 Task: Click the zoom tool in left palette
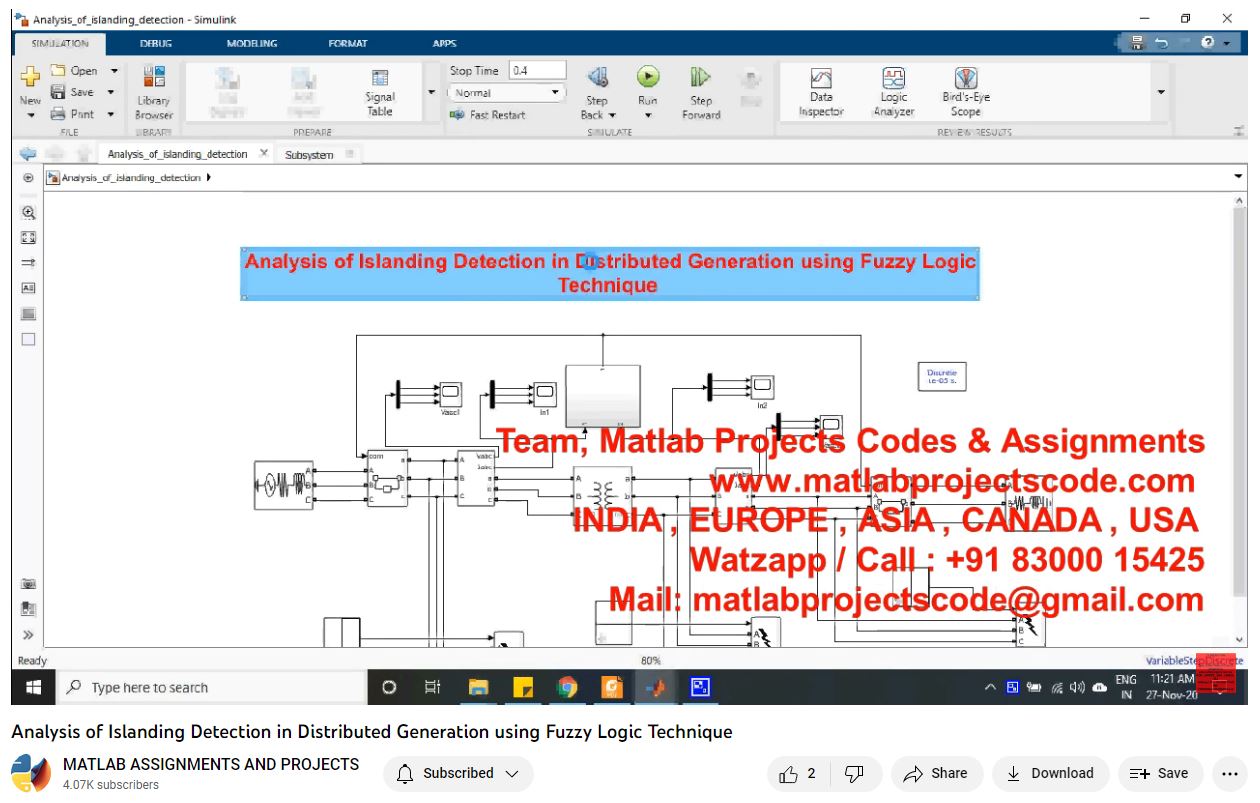(x=28, y=212)
